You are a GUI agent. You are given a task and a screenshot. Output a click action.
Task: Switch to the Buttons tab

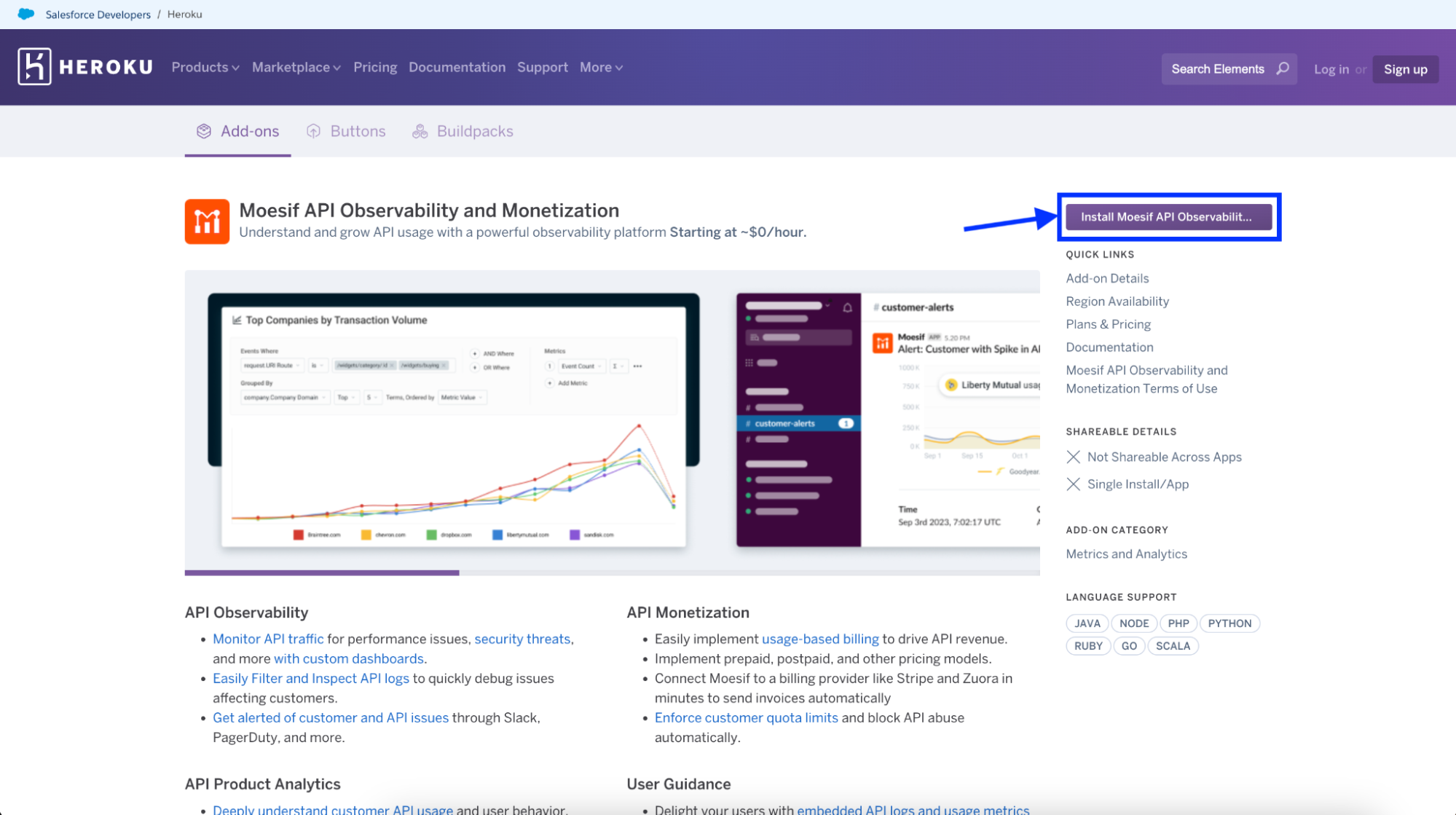click(358, 131)
